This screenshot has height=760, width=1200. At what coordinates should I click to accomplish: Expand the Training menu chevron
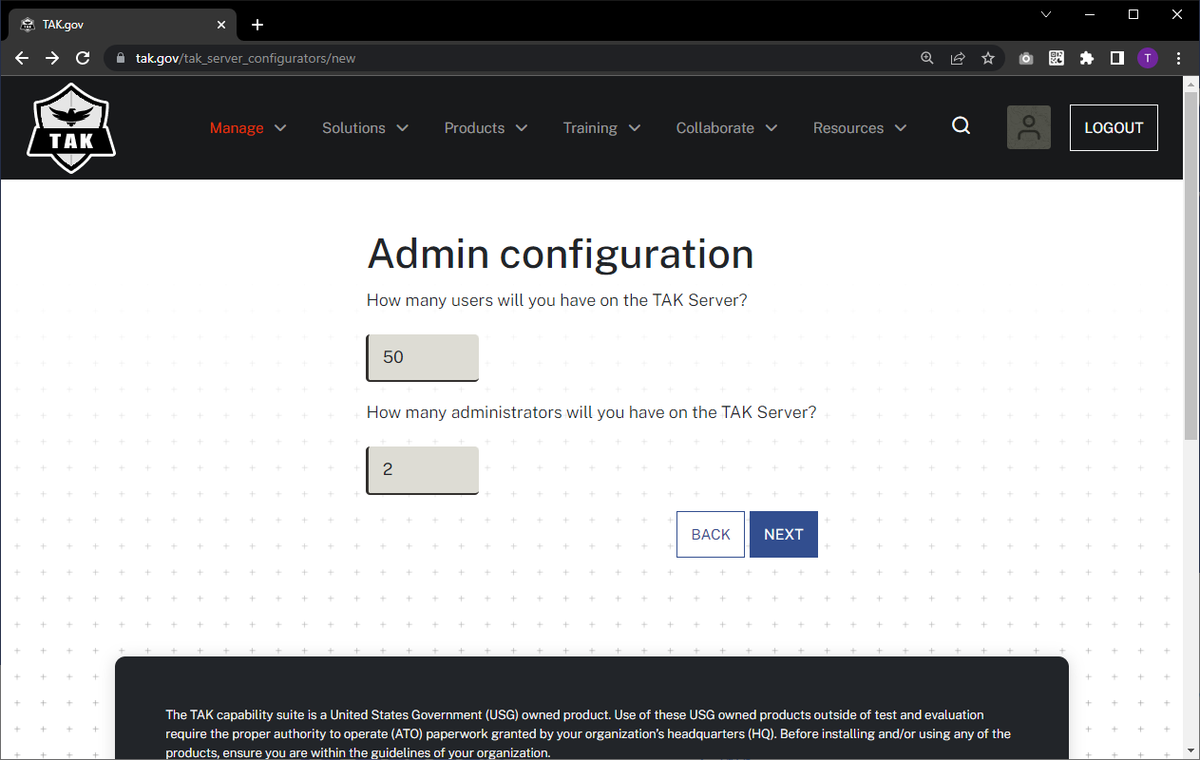tap(634, 128)
